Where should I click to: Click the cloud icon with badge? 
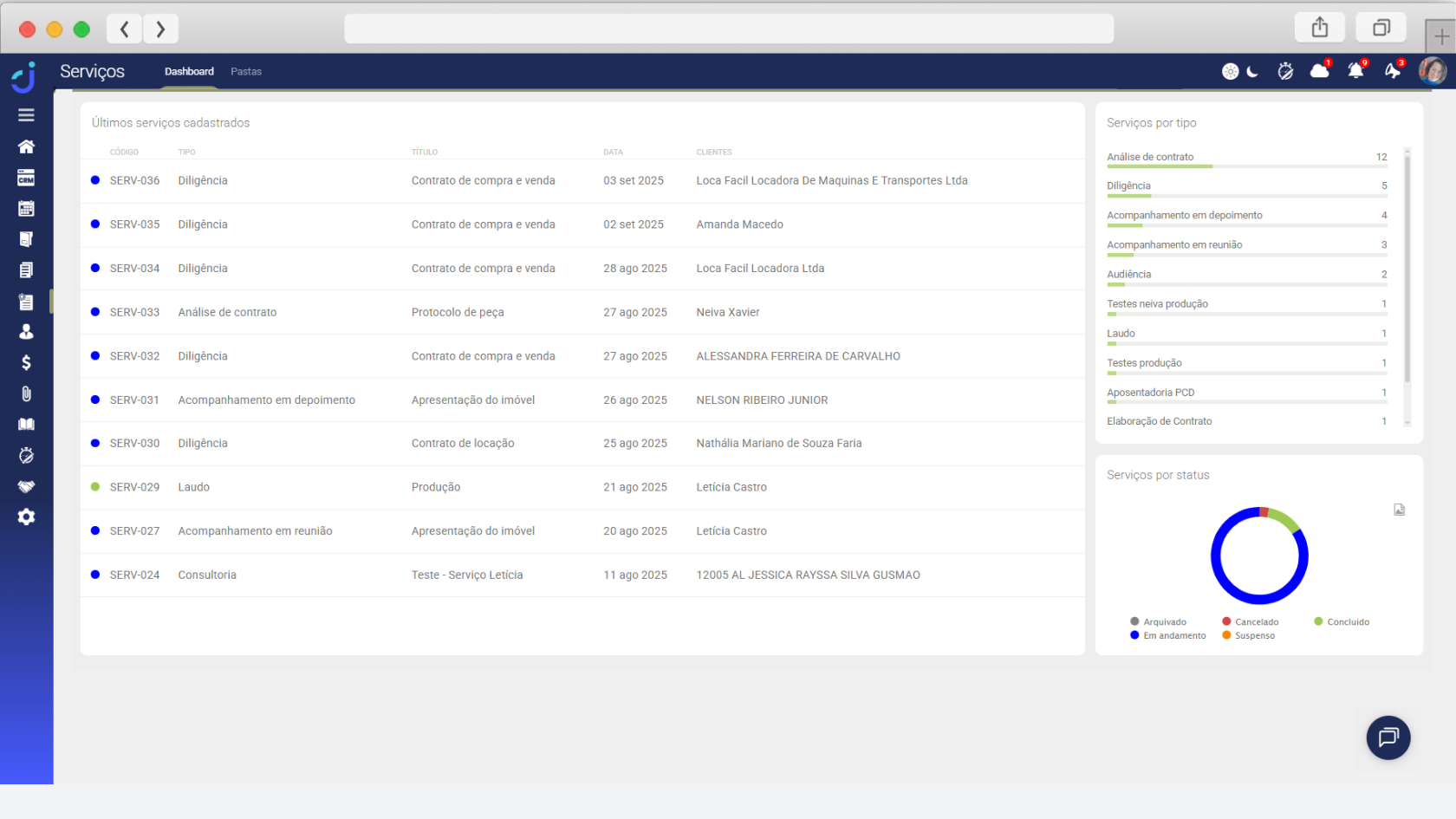pos(1319,71)
